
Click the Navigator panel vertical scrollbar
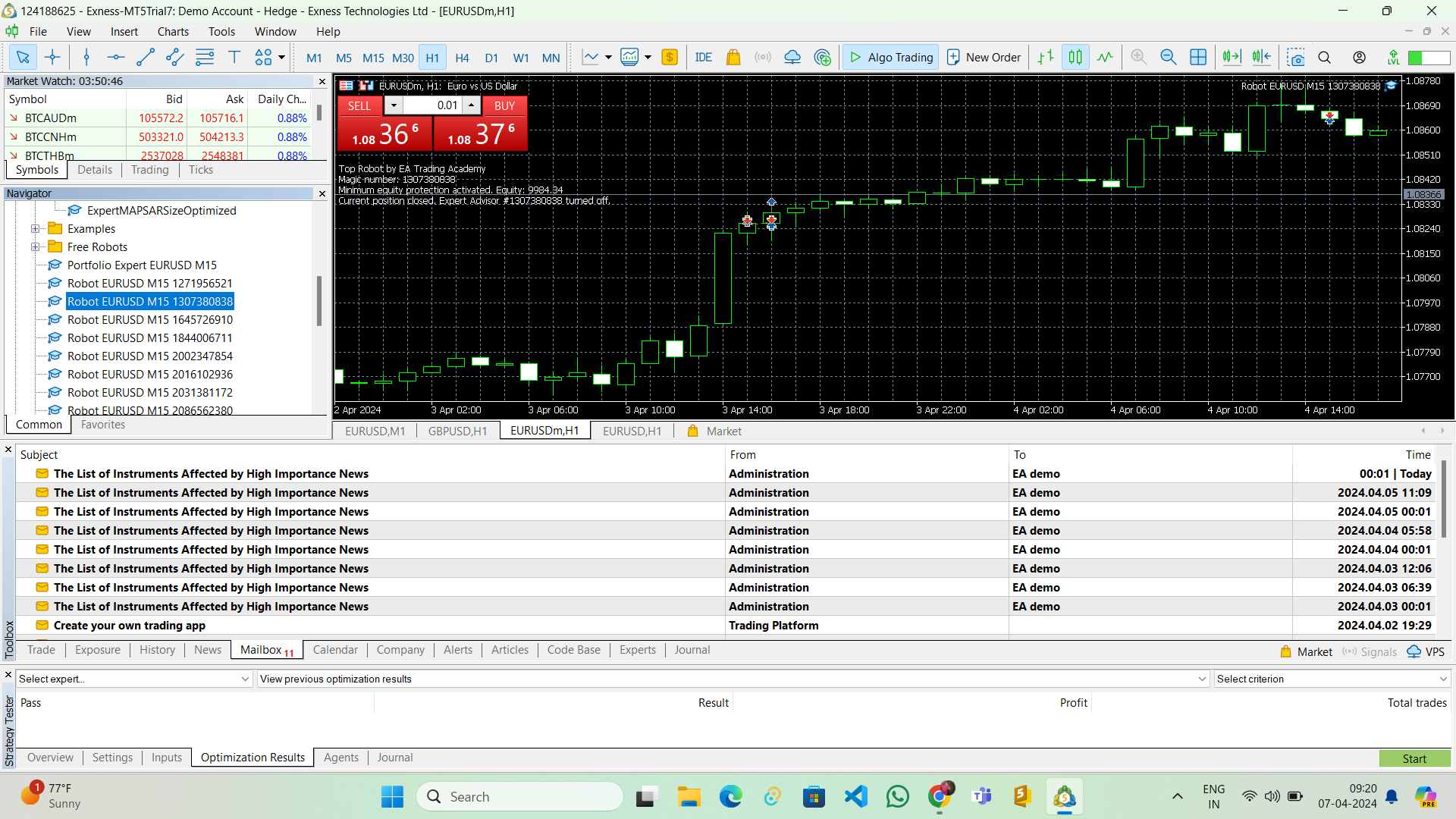pos(319,302)
